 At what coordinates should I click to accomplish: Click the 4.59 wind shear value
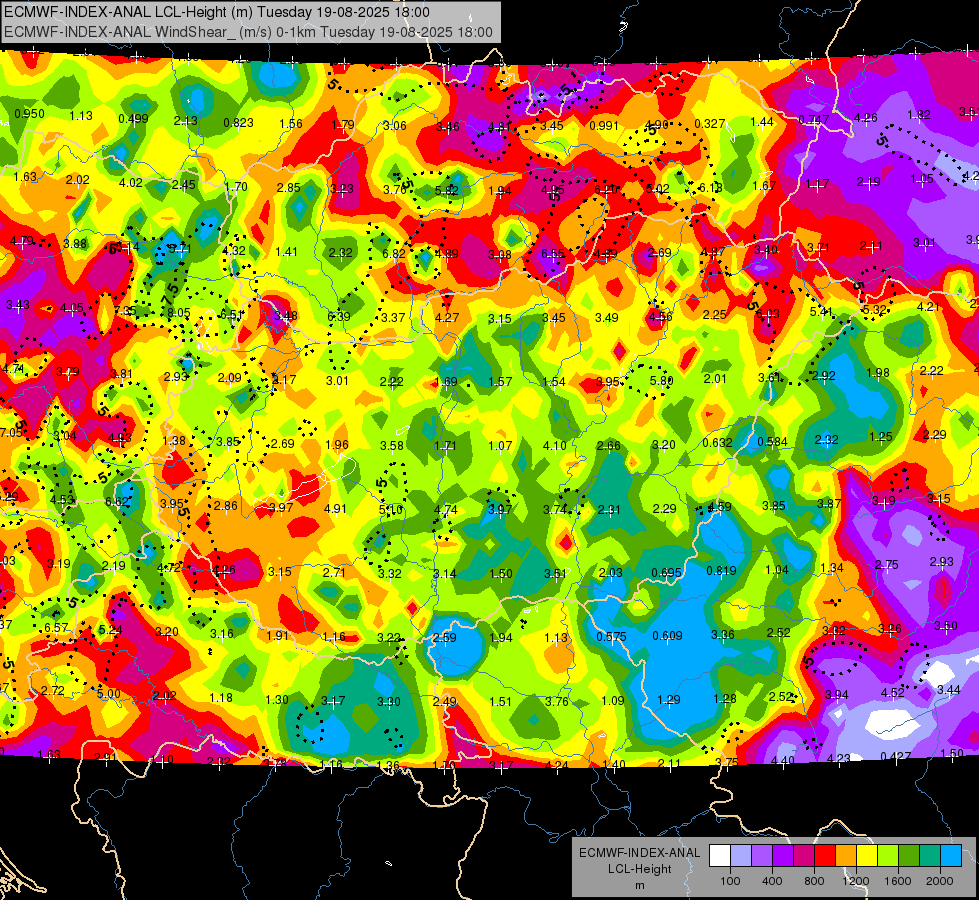point(719,507)
